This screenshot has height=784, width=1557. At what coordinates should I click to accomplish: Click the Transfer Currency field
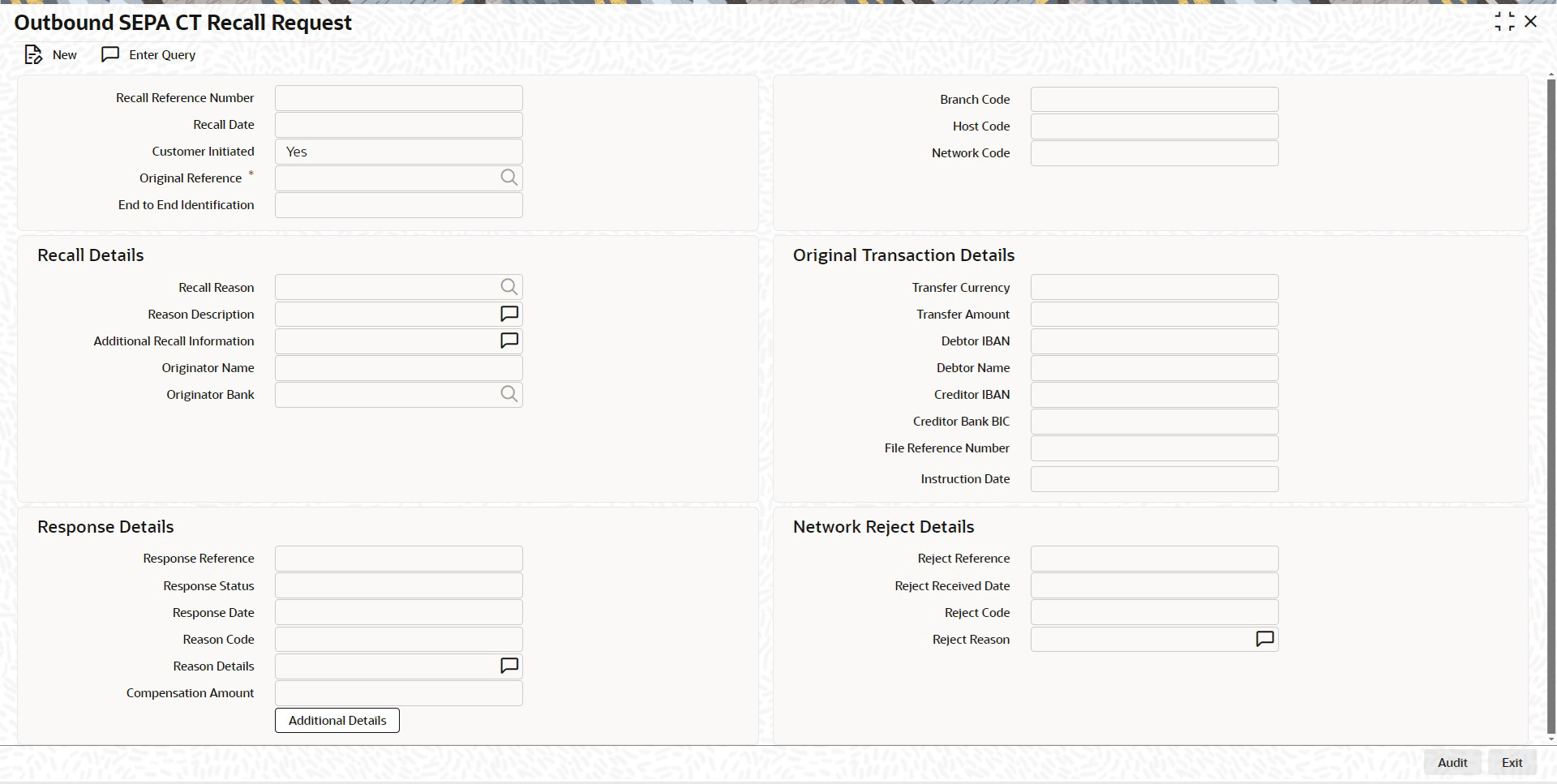coord(1155,287)
